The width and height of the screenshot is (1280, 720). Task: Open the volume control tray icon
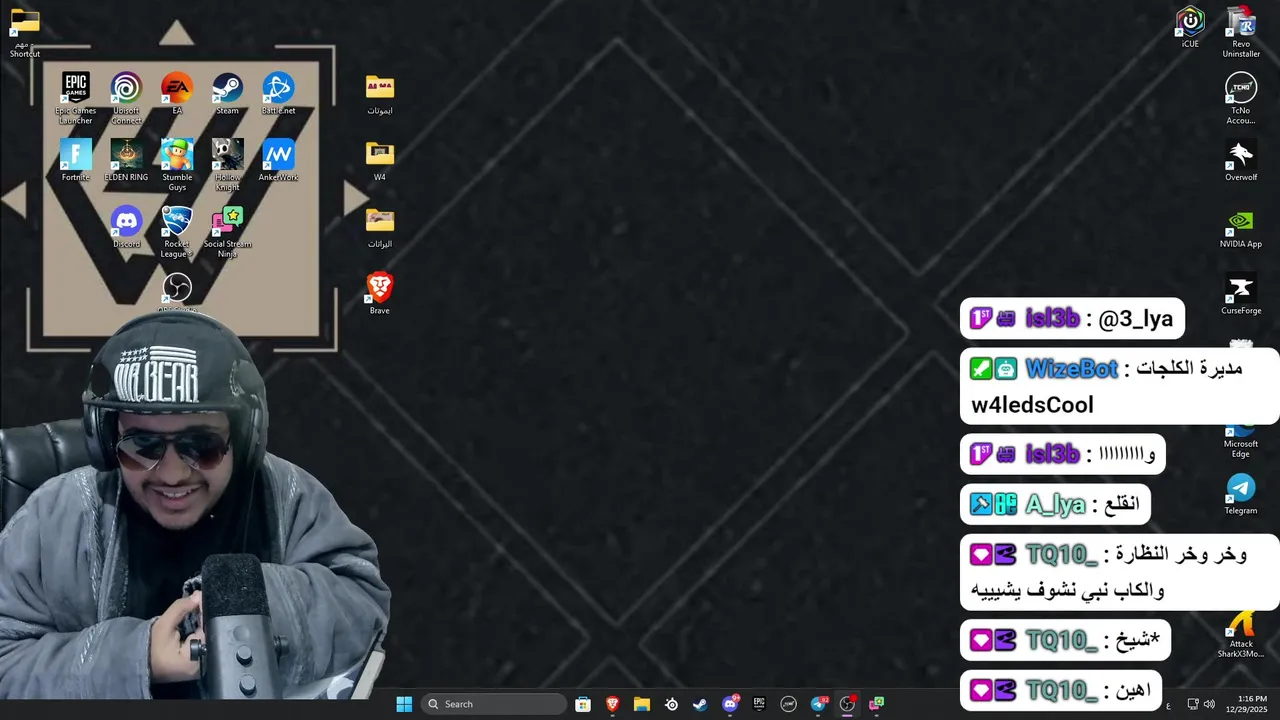[1209, 704]
